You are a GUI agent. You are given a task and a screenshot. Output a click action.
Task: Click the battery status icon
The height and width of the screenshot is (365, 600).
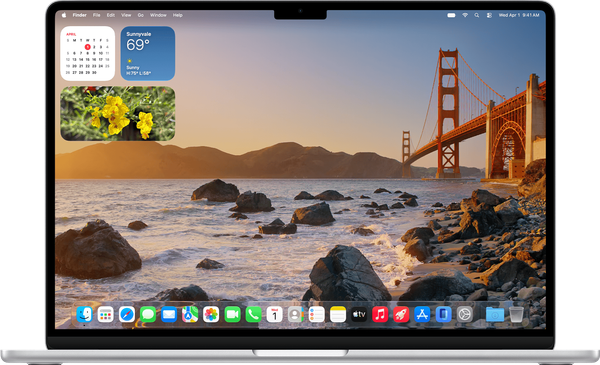pyautogui.click(x=451, y=15)
